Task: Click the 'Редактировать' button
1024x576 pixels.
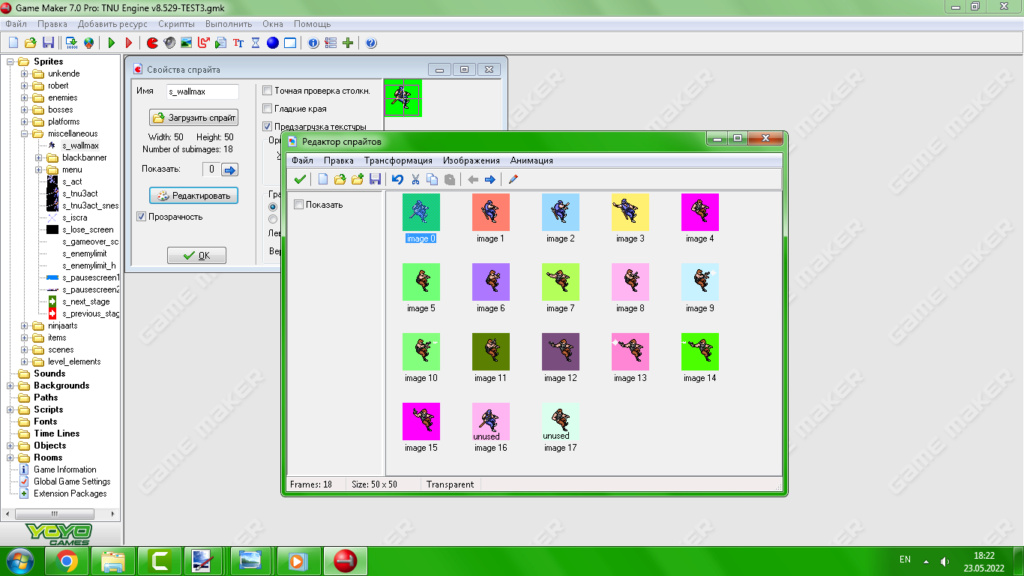Action: point(194,195)
